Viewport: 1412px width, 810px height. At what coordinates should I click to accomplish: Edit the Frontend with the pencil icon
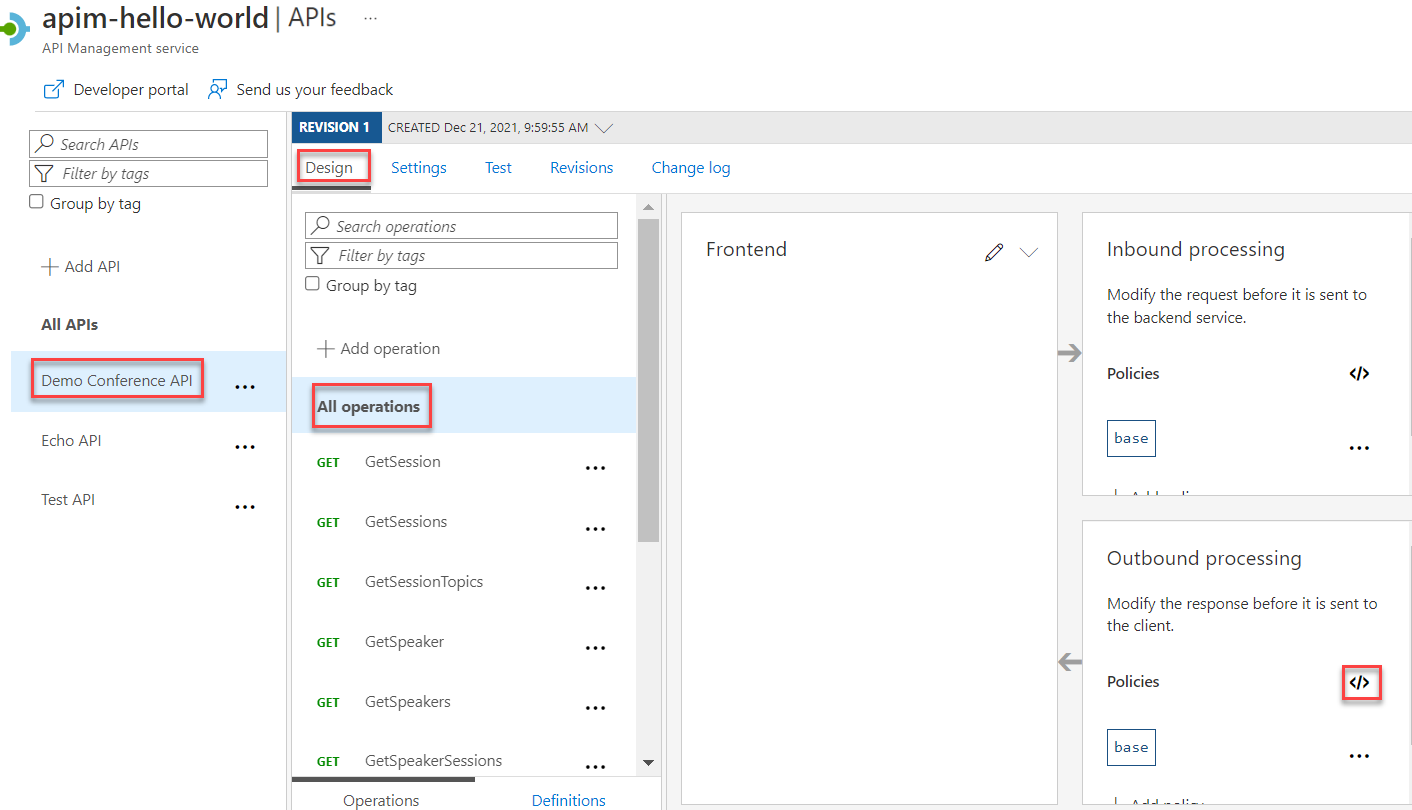(993, 253)
